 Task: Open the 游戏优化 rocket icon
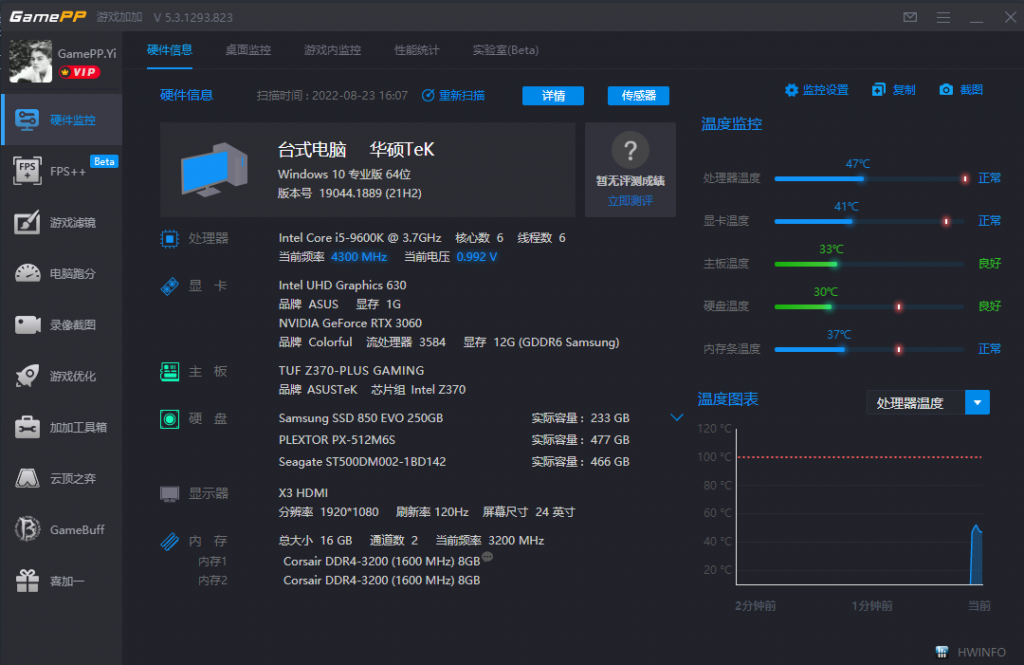[x=27, y=376]
